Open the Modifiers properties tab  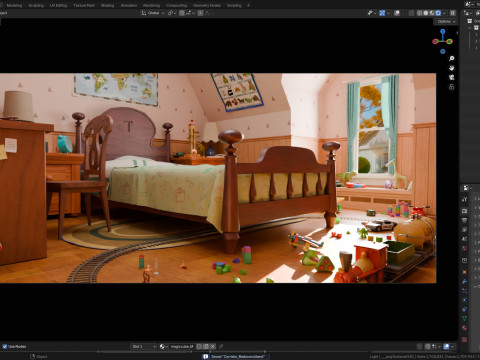(465, 281)
